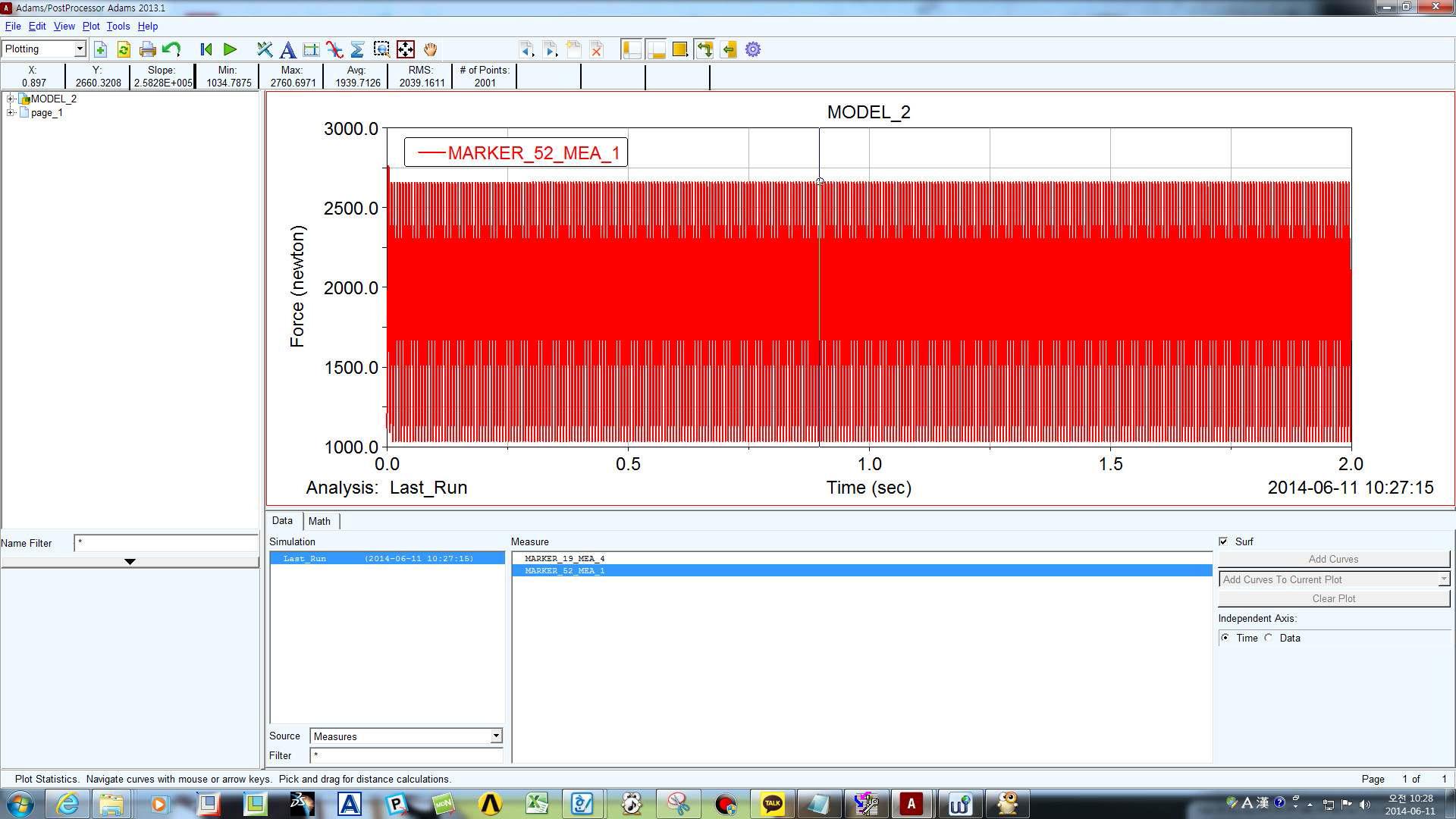Select the zoom box magnifier tool
The height and width of the screenshot is (819, 1456).
coord(381,50)
